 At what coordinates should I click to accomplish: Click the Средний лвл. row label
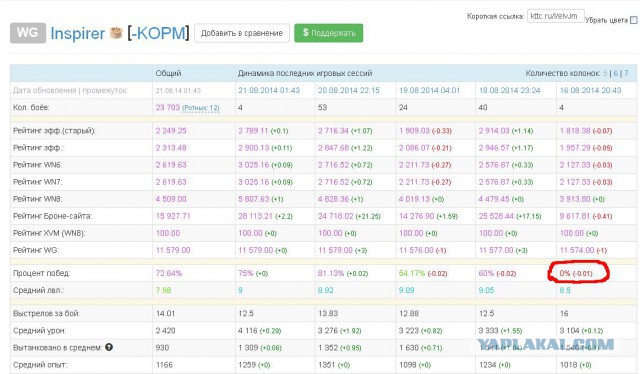point(38,290)
